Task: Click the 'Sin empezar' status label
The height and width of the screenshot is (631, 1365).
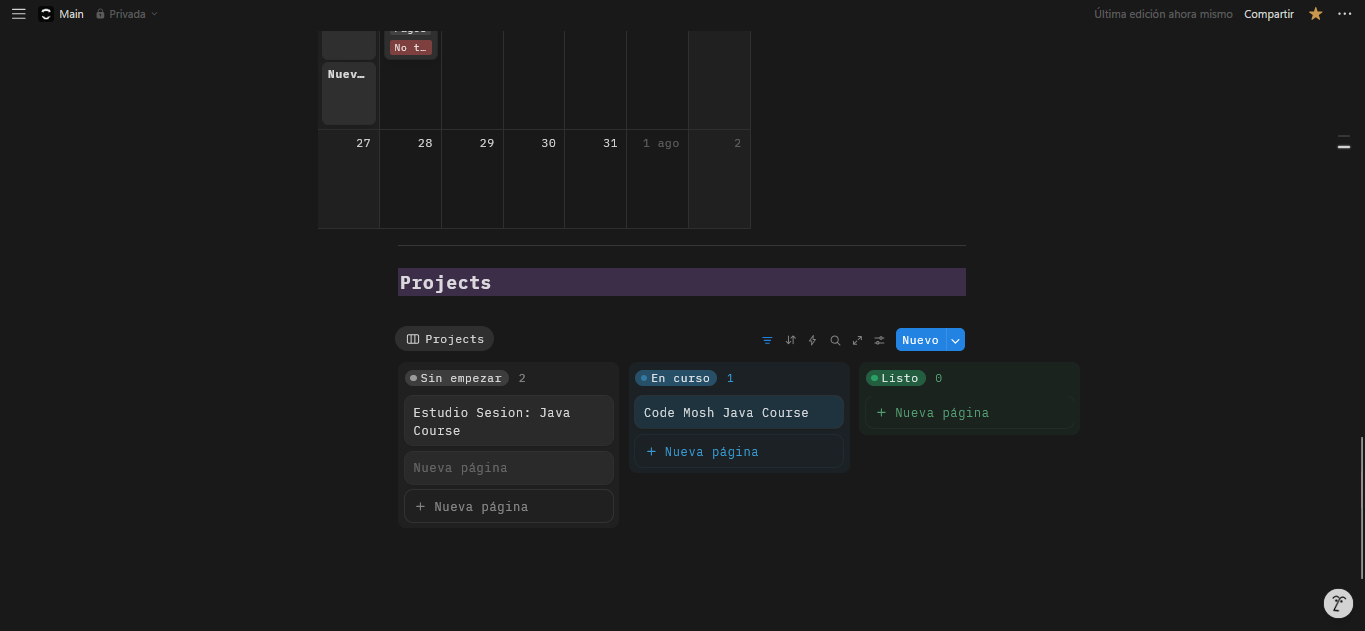Action: click(x=457, y=378)
